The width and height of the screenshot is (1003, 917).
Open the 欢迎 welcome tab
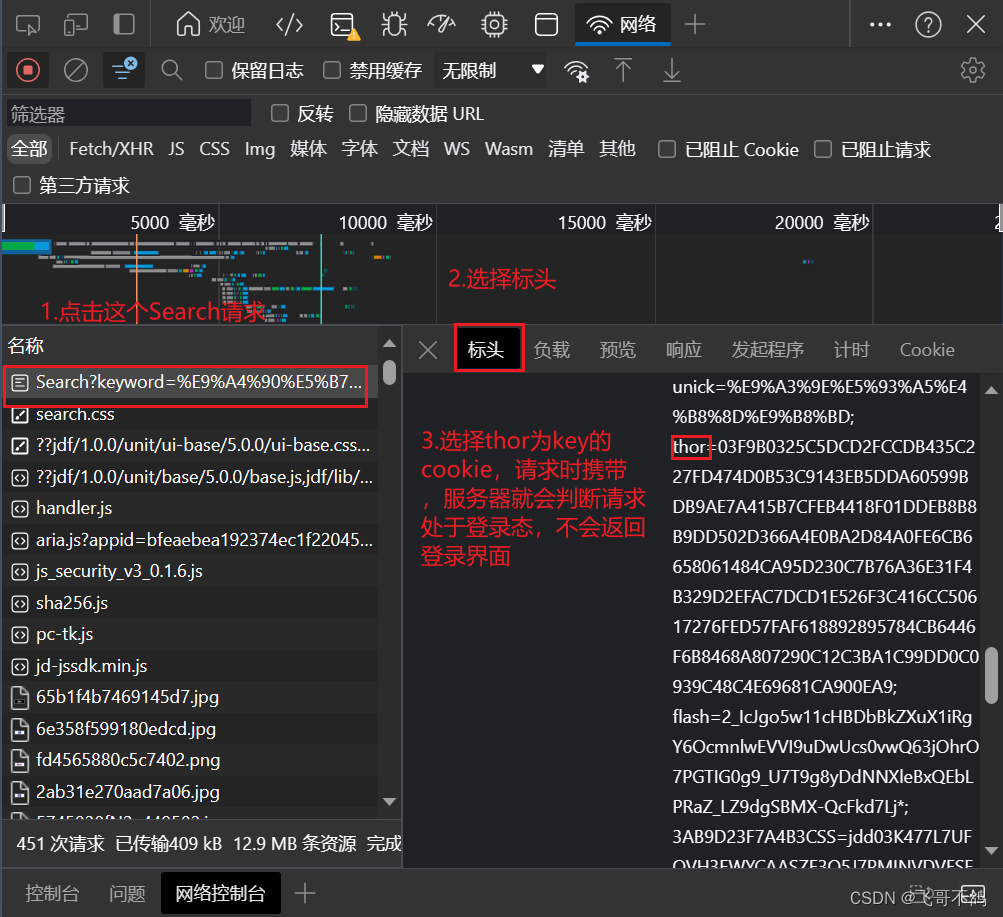210,25
